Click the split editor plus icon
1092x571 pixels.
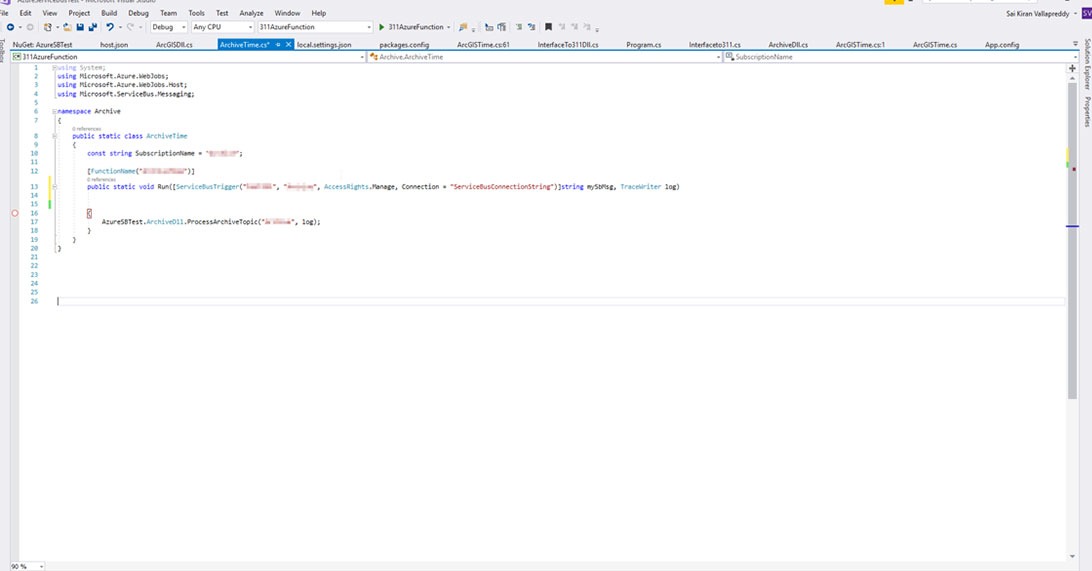1072,68
